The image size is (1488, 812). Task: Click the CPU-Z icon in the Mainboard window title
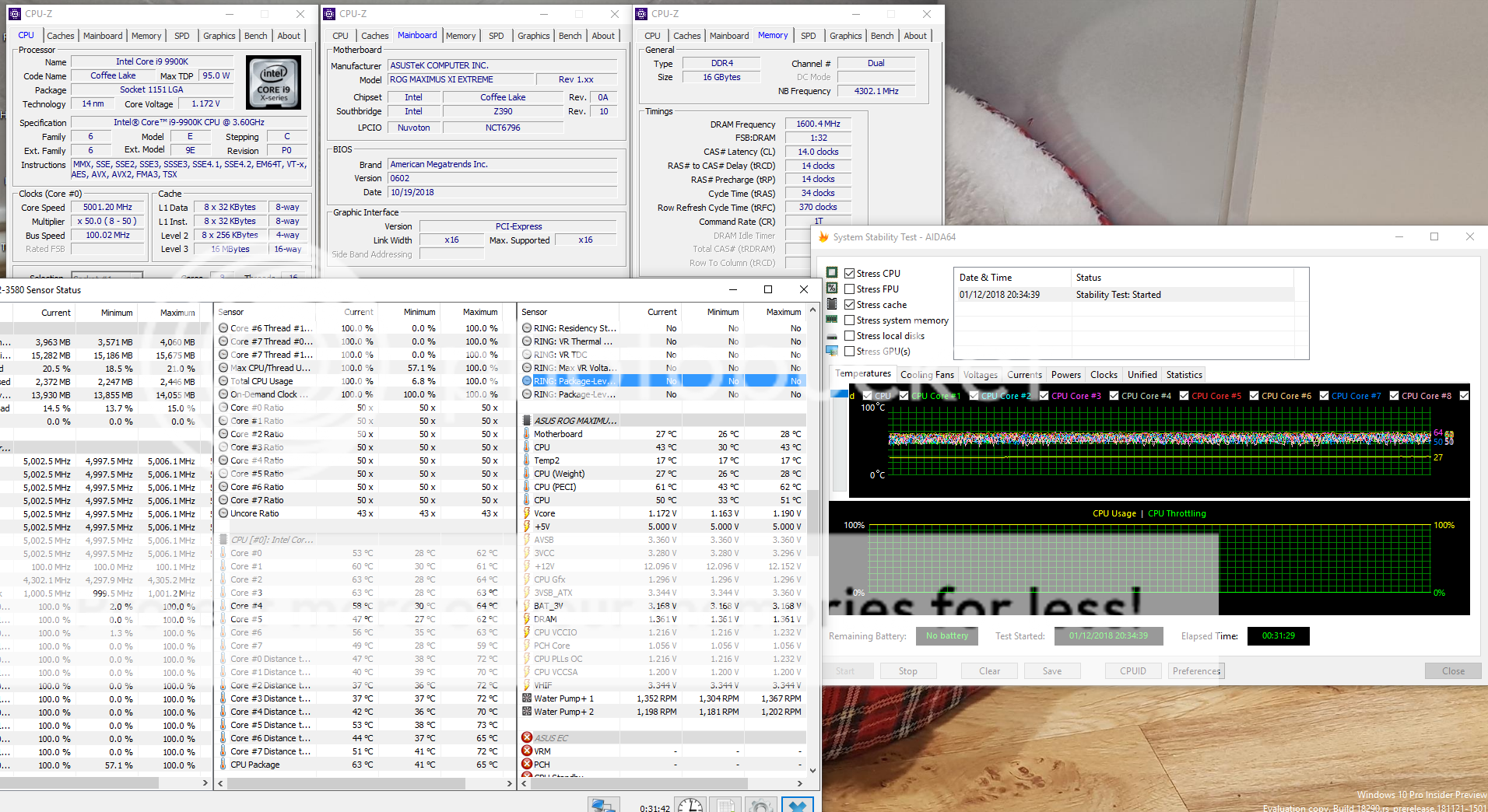[329, 14]
